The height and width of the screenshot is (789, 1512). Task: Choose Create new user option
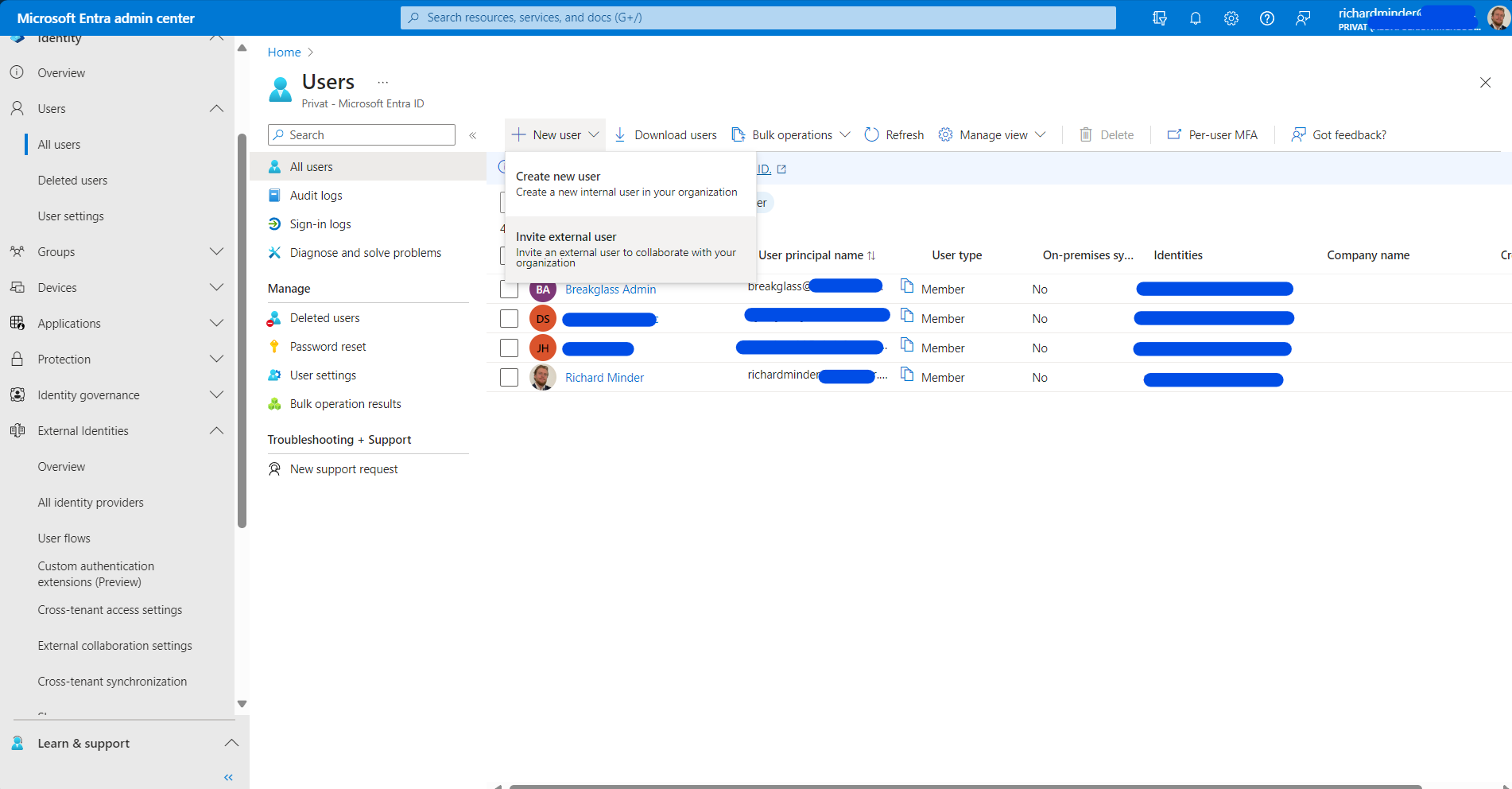[x=630, y=185]
